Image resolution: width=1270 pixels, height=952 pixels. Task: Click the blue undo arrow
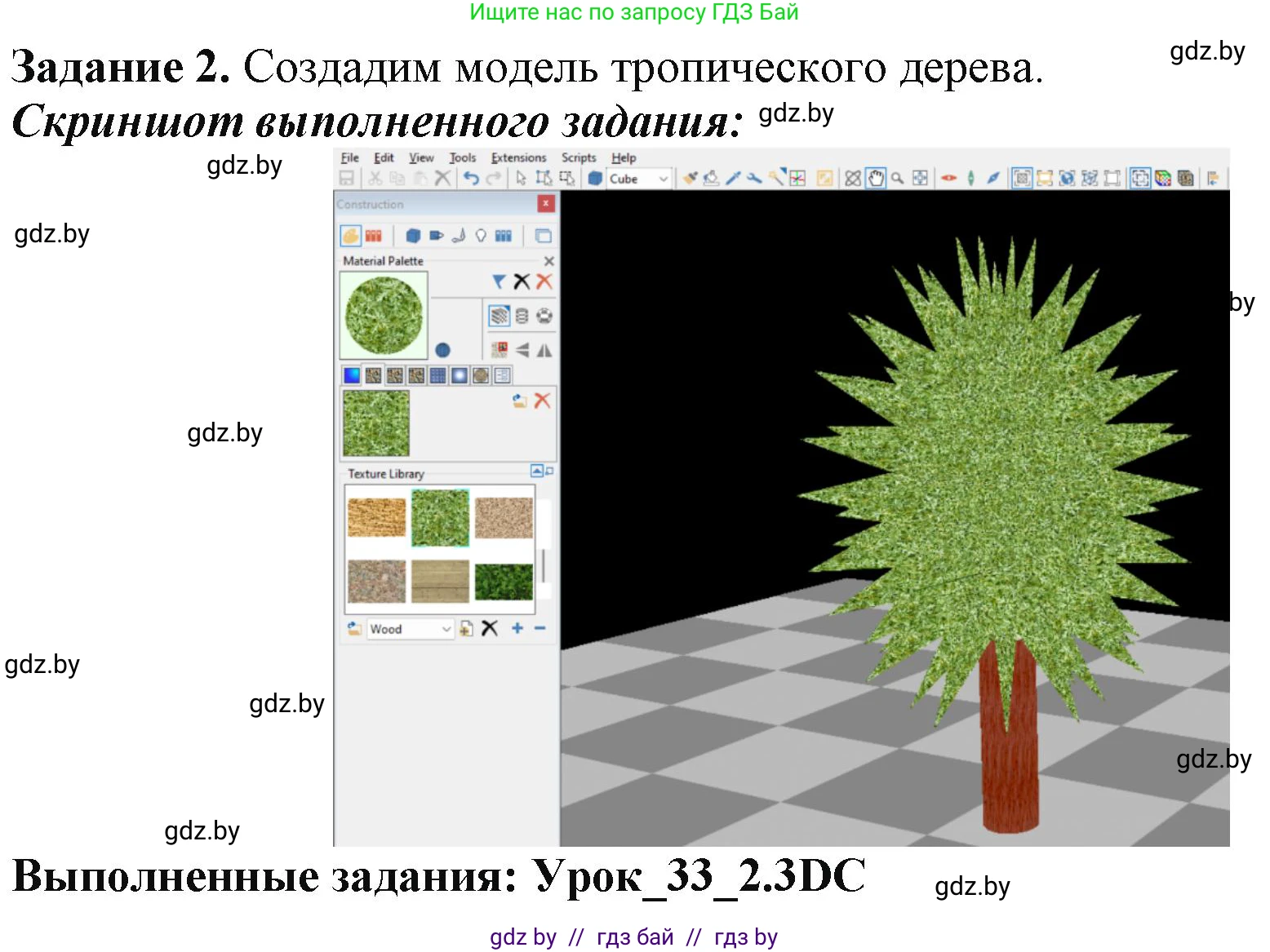point(471,178)
